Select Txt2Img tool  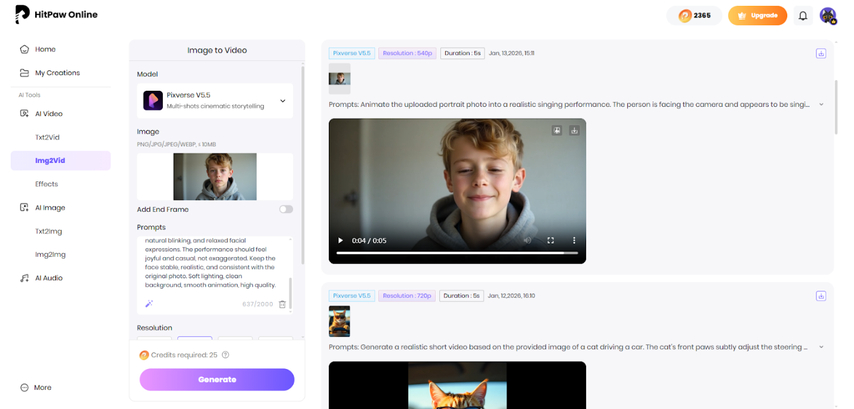(x=48, y=231)
